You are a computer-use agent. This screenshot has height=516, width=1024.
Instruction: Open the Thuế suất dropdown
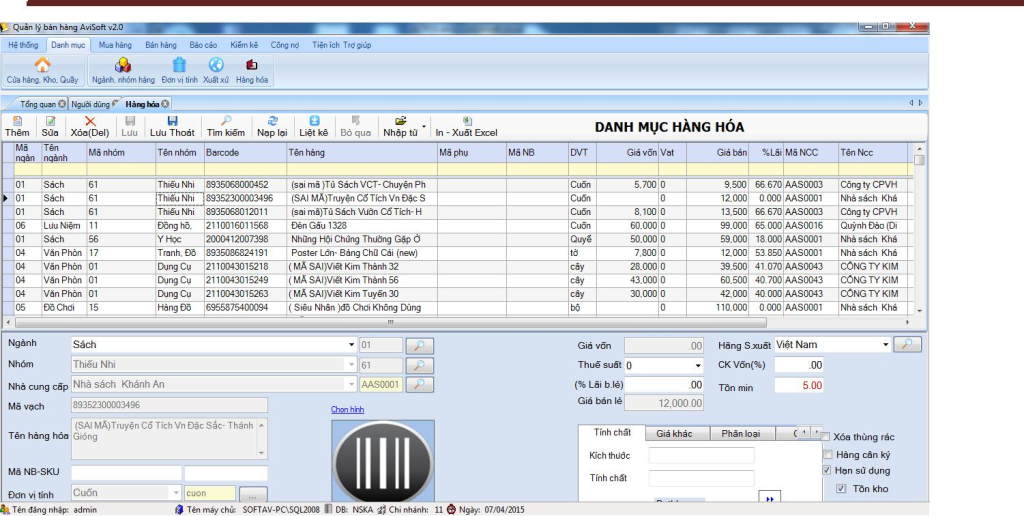pyautogui.click(x=697, y=365)
